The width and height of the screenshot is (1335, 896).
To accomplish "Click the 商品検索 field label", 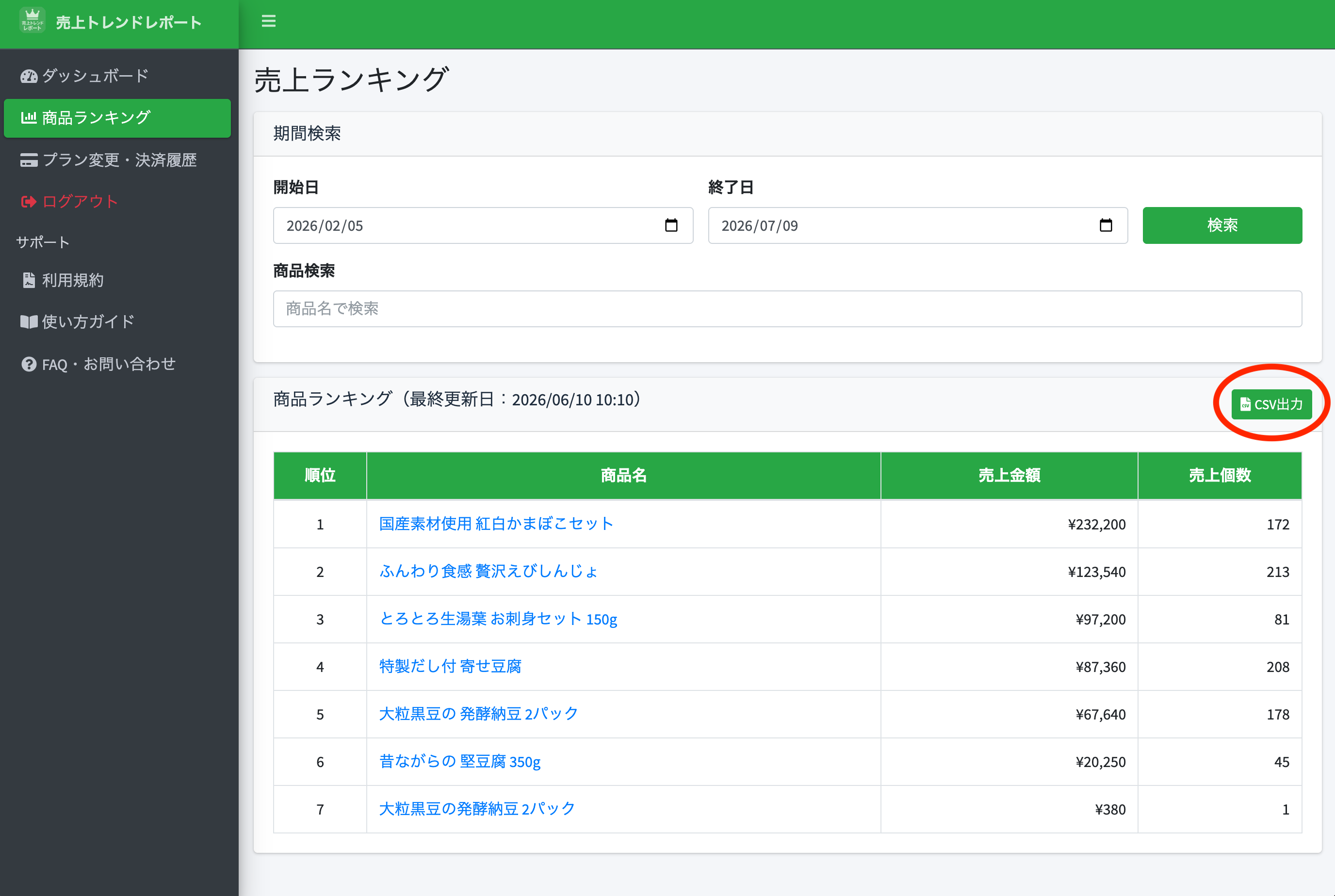I will coord(304,270).
